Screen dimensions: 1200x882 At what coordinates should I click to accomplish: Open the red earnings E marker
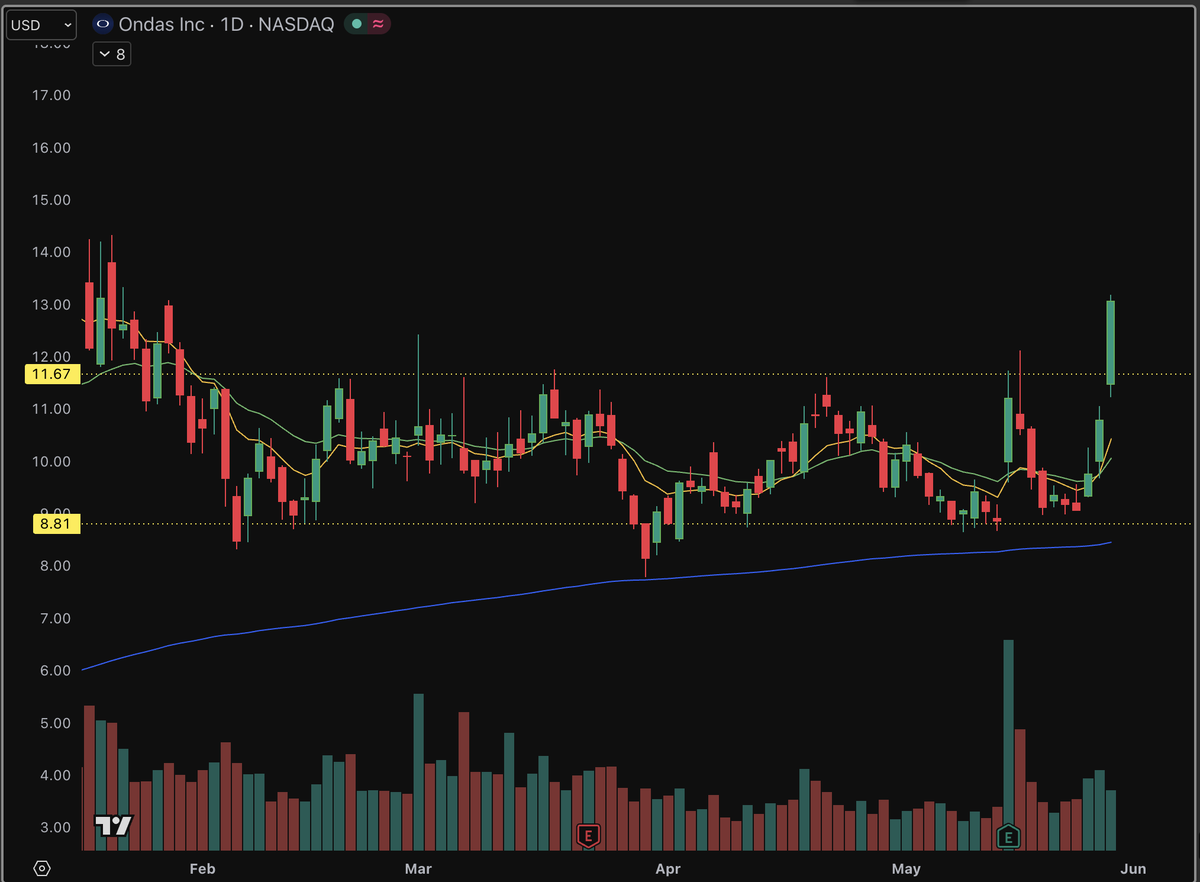coord(588,834)
